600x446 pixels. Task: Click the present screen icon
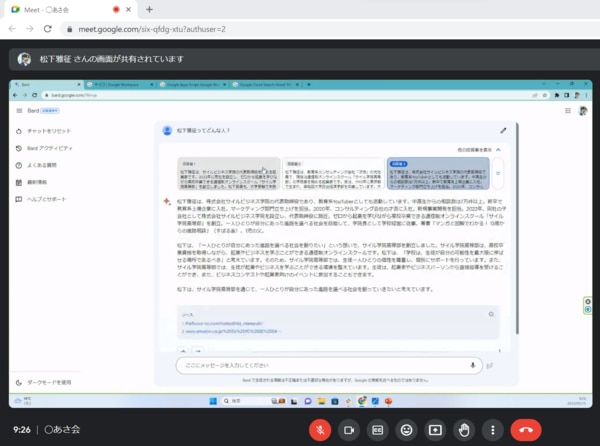pos(435,429)
